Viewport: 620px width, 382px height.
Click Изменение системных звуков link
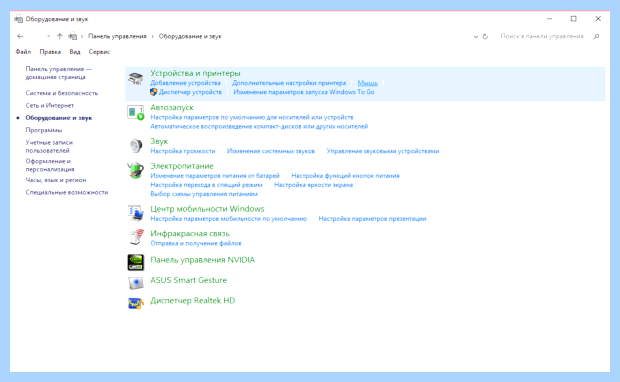click(x=271, y=151)
